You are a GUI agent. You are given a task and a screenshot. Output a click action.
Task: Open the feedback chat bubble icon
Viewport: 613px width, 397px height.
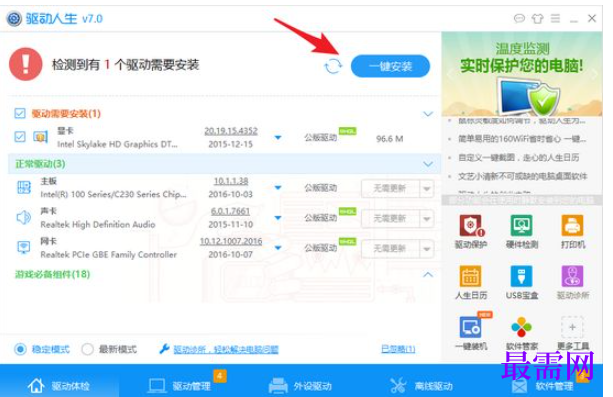coord(519,18)
